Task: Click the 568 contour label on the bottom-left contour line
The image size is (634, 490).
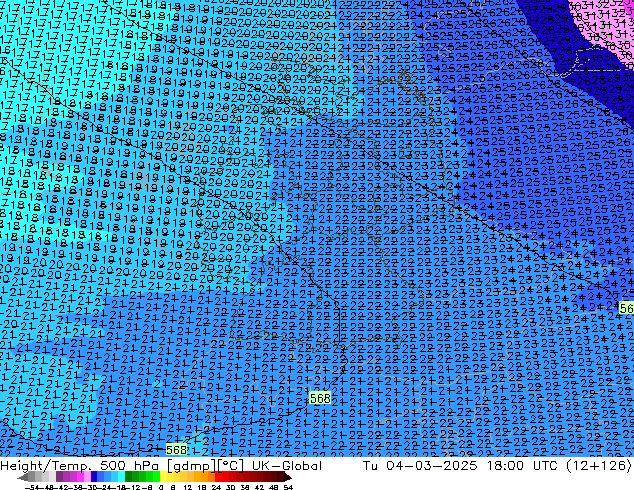Action: tap(176, 450)
